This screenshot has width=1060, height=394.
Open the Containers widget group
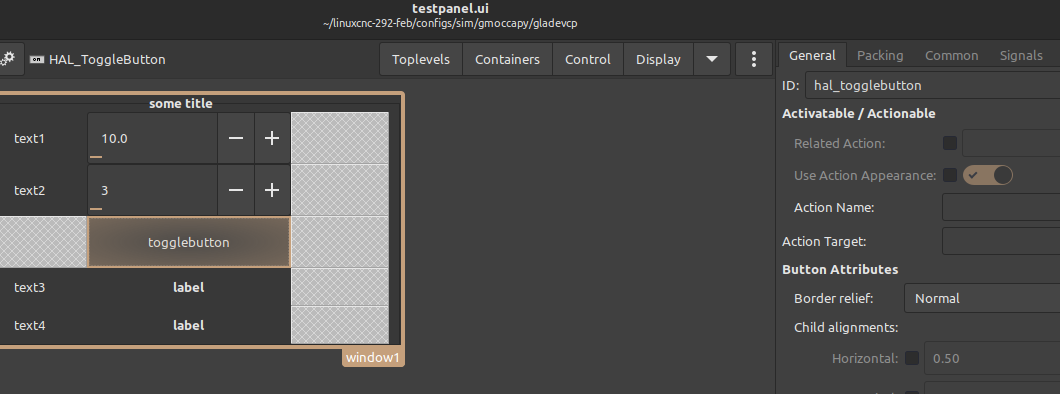point(507,59)
